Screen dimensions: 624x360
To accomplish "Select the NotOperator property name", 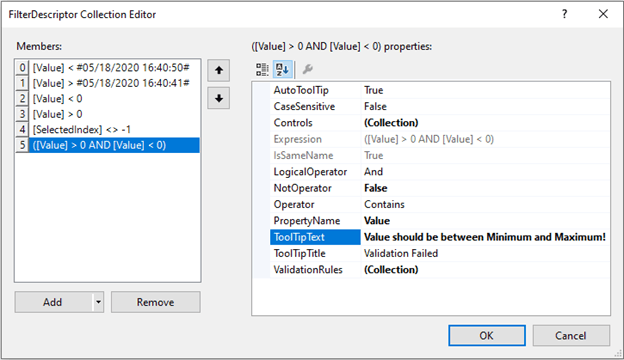I will (x=302, y=188).
